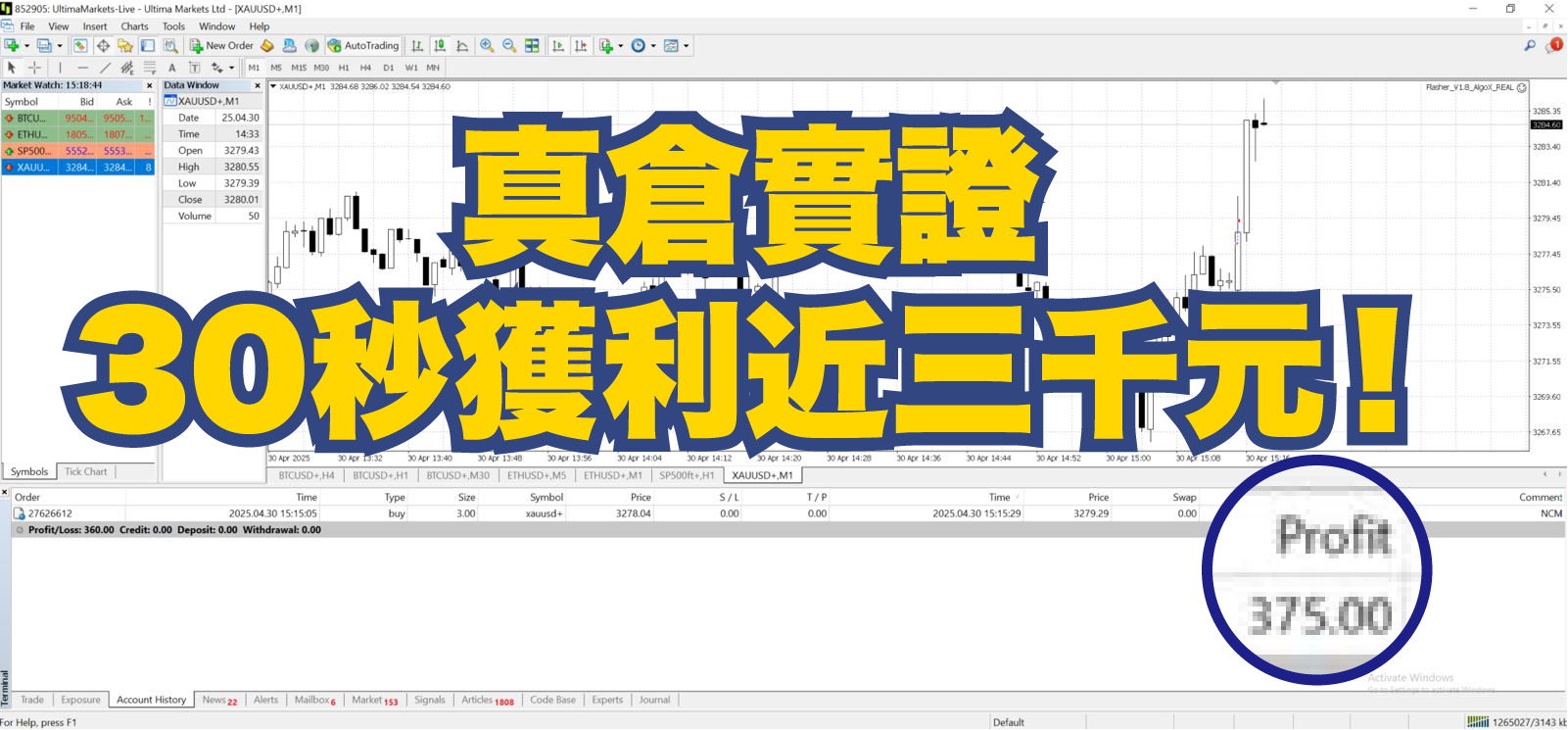This screenshot has width=1568, height=730.
Task: Open the chart Templates icon
Action: [x=671, y=45]
